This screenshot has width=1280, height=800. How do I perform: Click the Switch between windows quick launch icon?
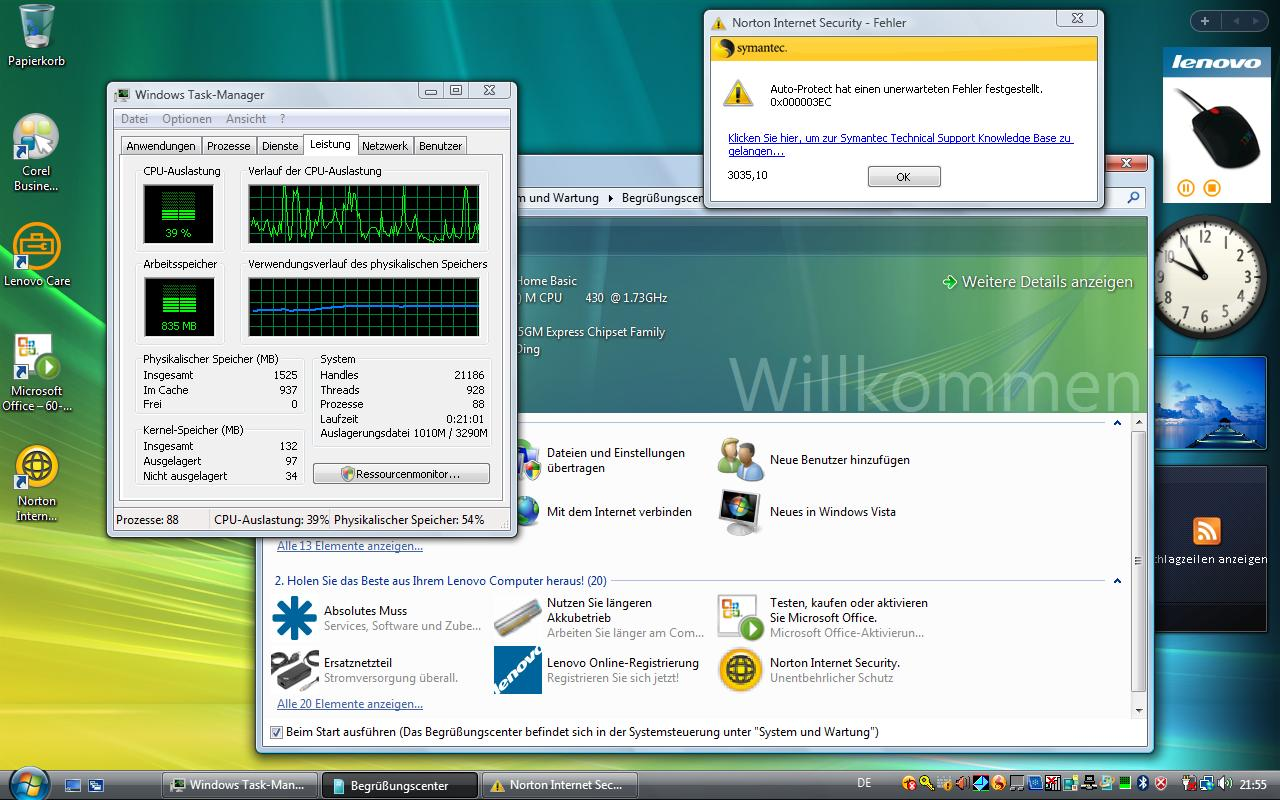[x=96, y=785]
